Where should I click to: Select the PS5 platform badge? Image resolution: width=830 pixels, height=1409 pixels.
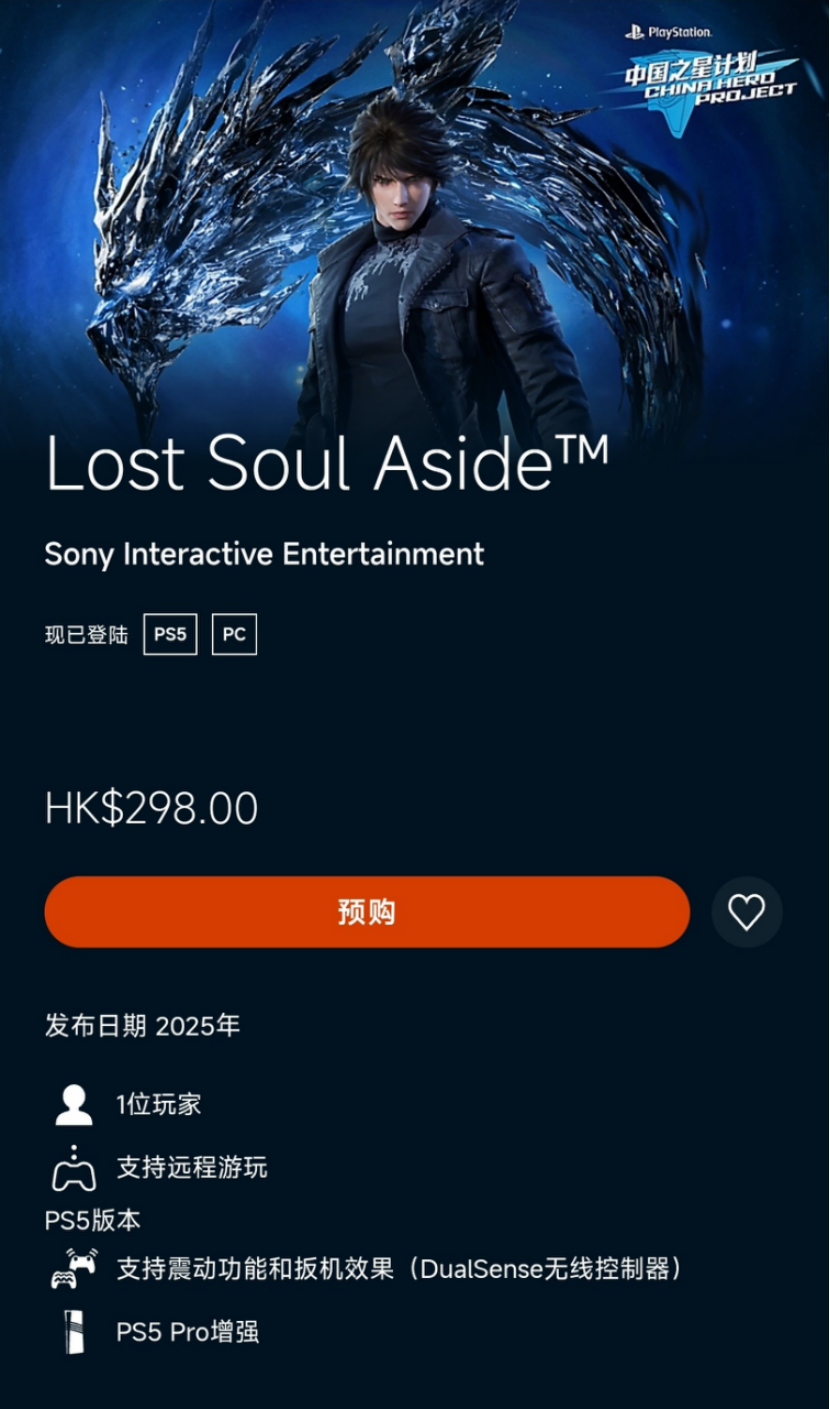pos(170,634)
